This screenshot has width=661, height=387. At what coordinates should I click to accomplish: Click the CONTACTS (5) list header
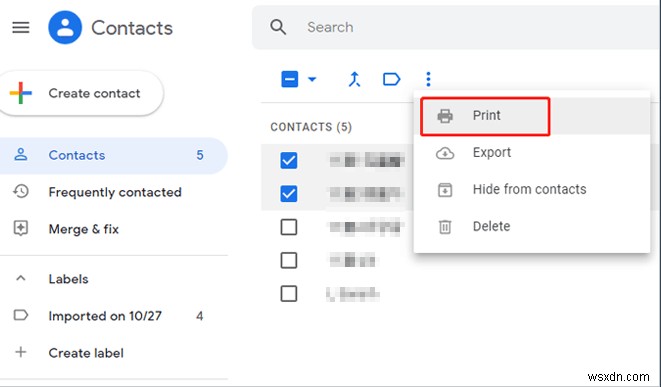(311, 127)
